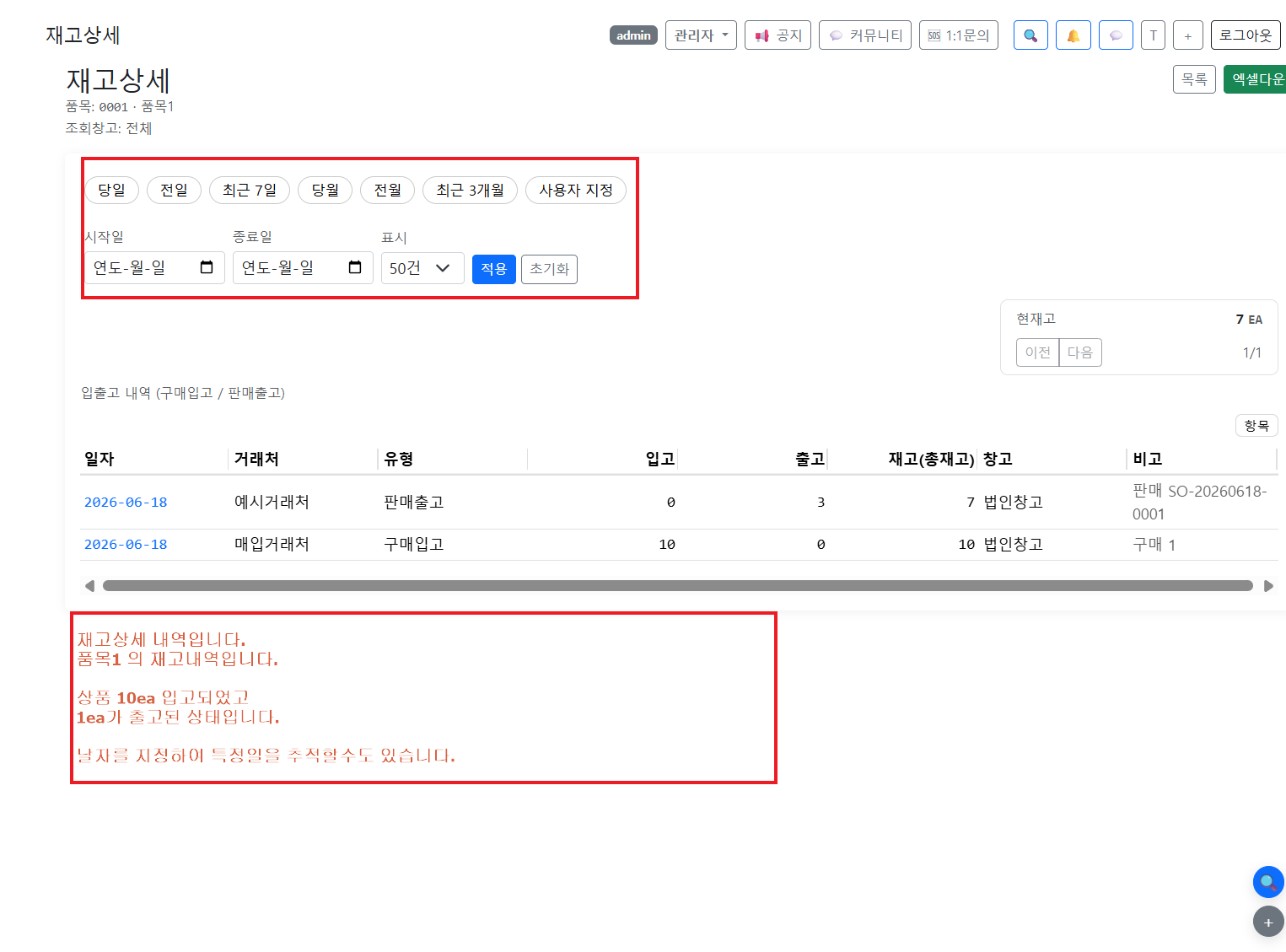Click the 판매출고 type cell

point(414,503)
